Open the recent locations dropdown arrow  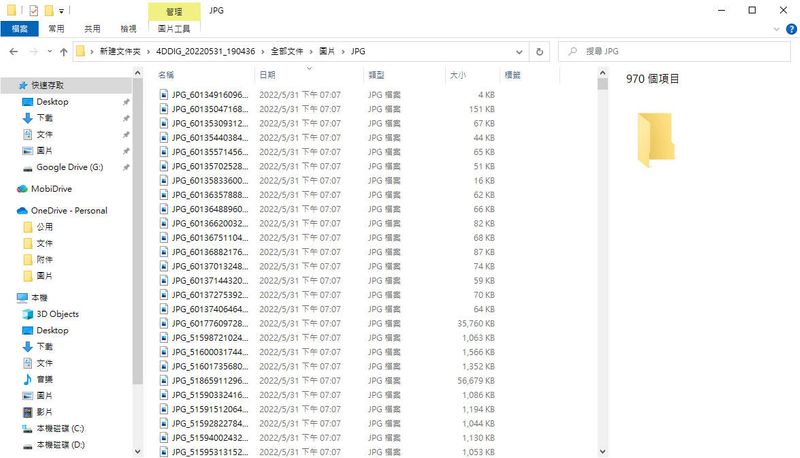pyautogui.click(x=49, y=52)
